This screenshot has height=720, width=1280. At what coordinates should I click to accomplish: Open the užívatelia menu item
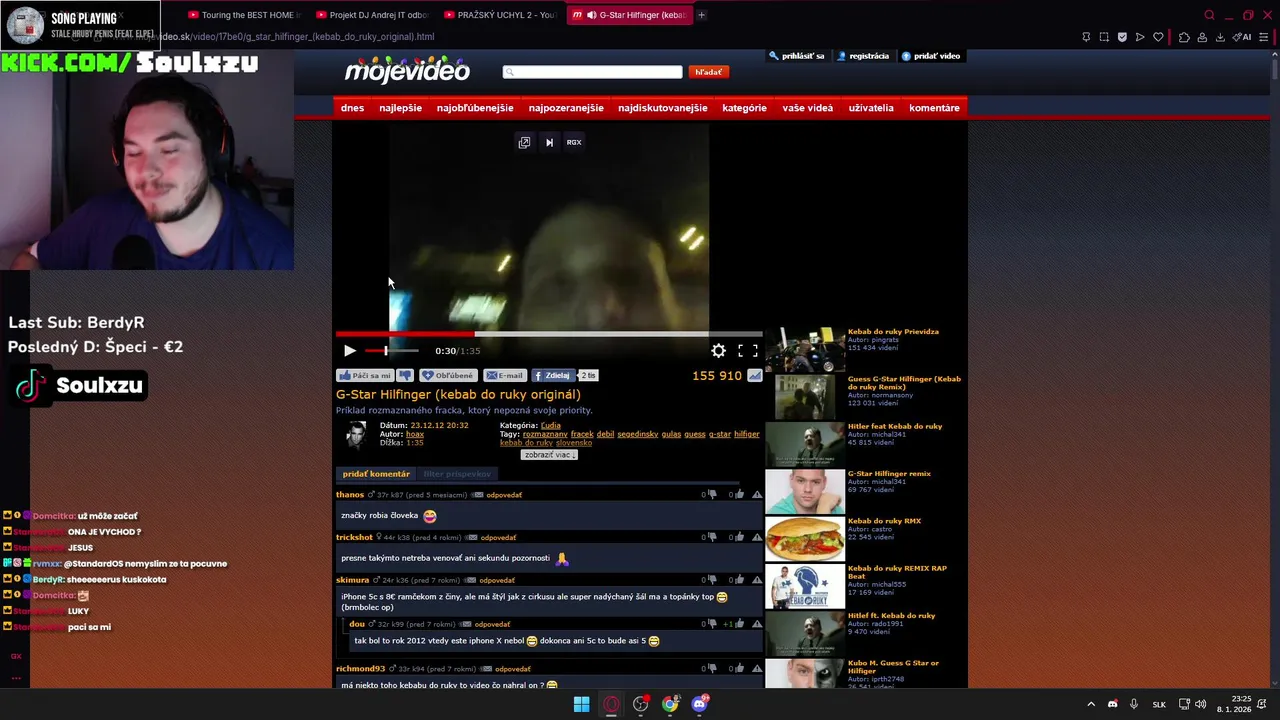(x=871, y=108)
